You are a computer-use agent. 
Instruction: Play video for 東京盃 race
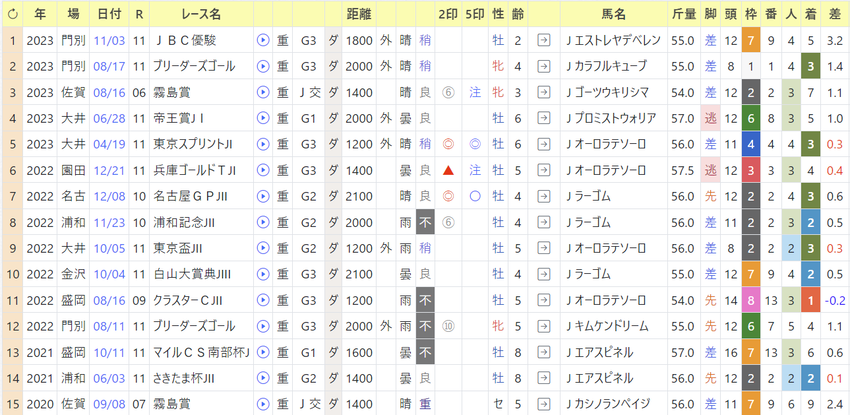pos(262,248)
